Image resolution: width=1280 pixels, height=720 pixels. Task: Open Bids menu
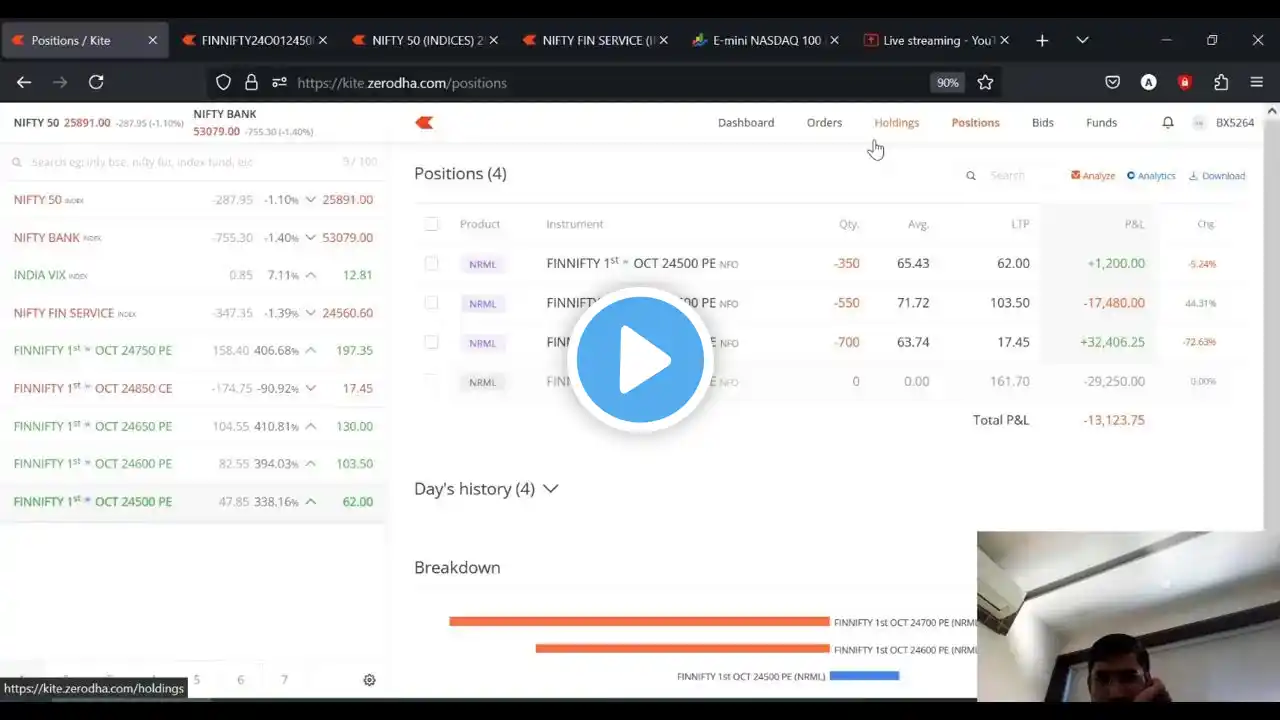coord(1043,122)
